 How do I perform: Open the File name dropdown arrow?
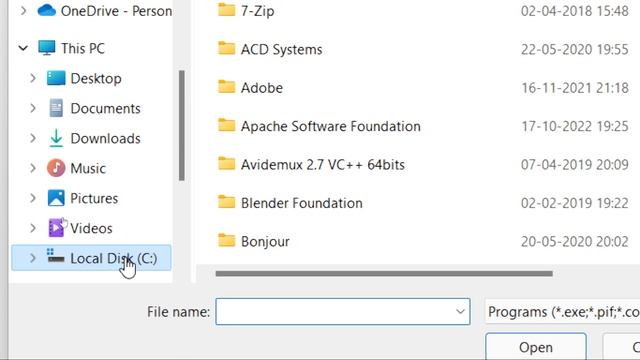click(460, 312)
